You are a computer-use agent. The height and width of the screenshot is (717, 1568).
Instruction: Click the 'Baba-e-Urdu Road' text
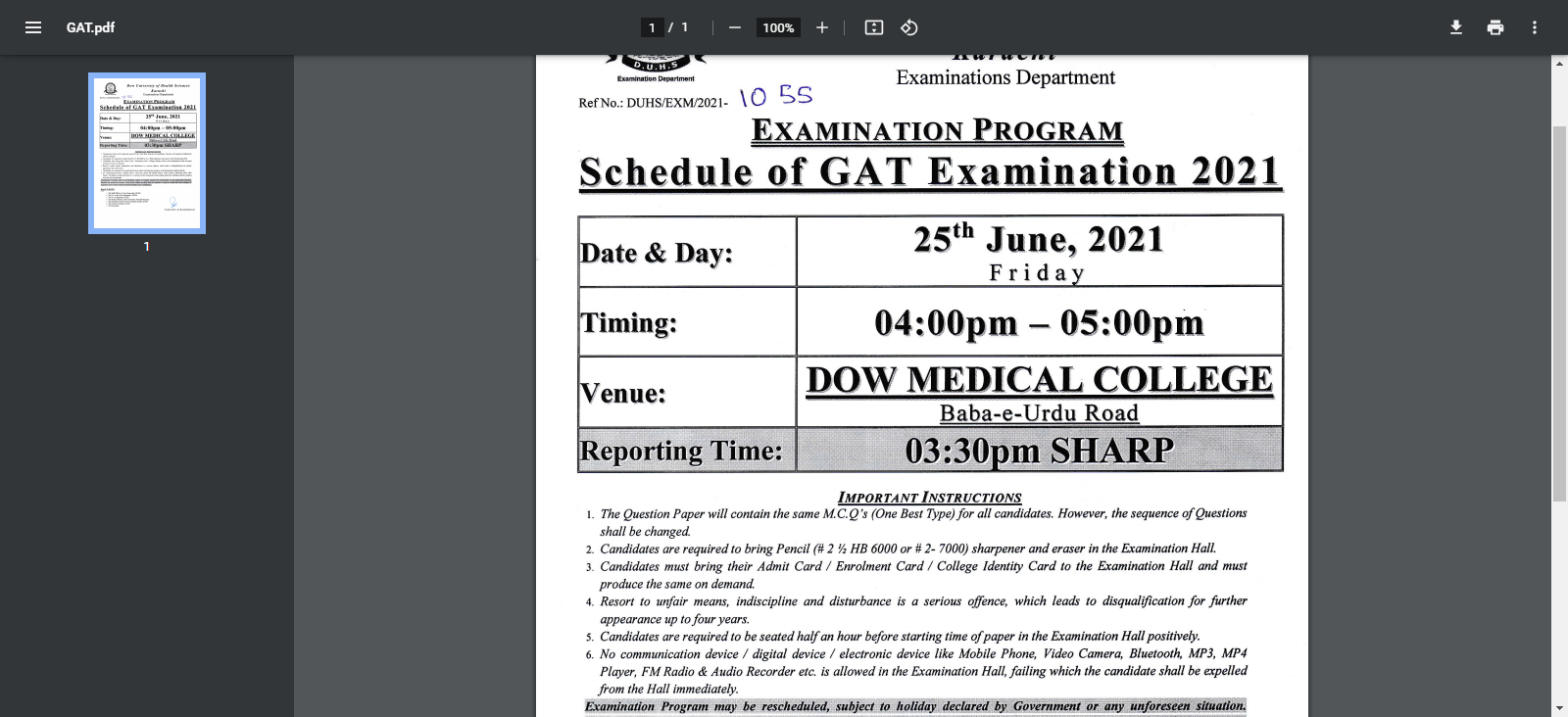pos(1039,413)
